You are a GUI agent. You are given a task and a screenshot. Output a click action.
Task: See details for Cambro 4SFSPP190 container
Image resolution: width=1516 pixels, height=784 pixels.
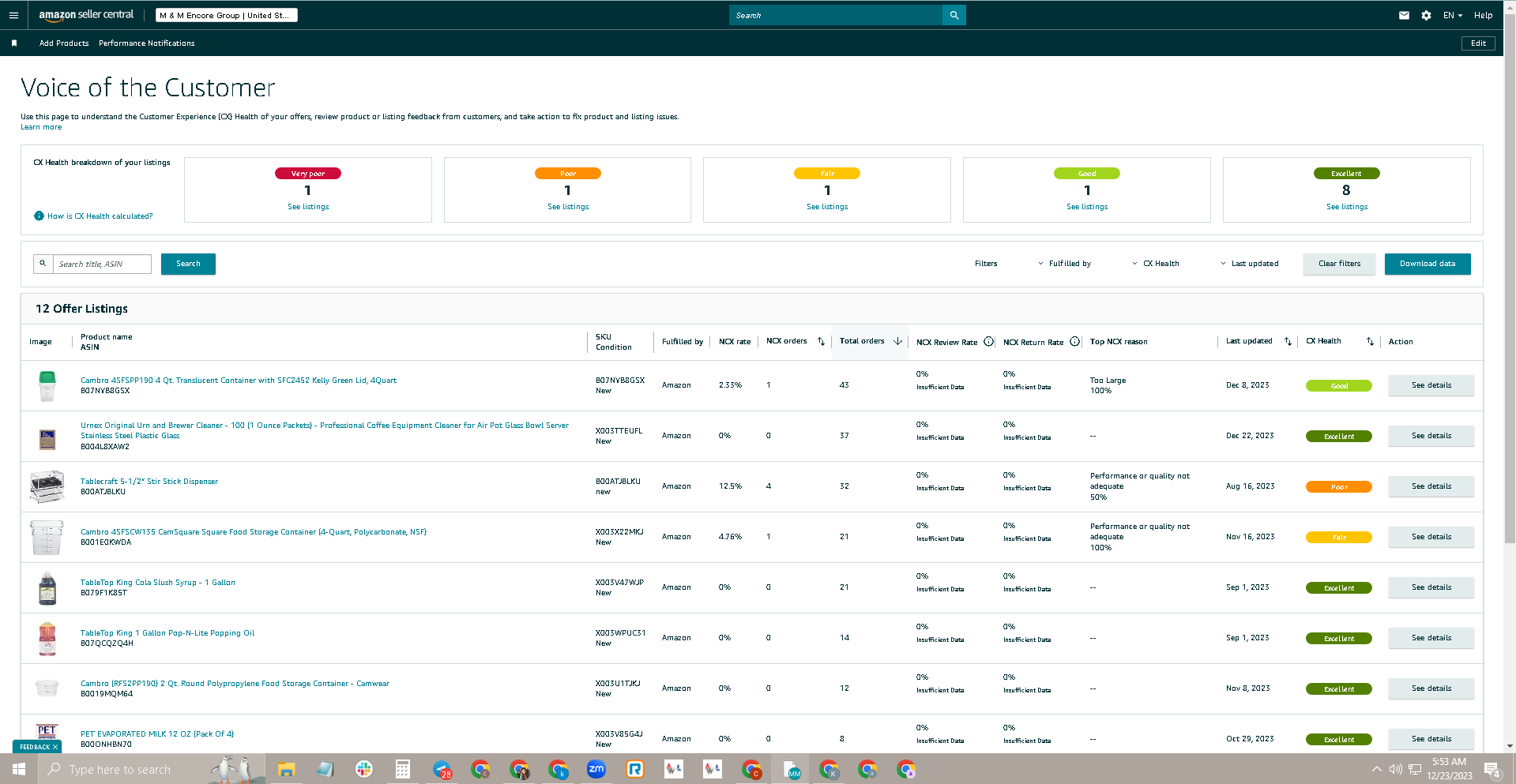(1431, 385)
